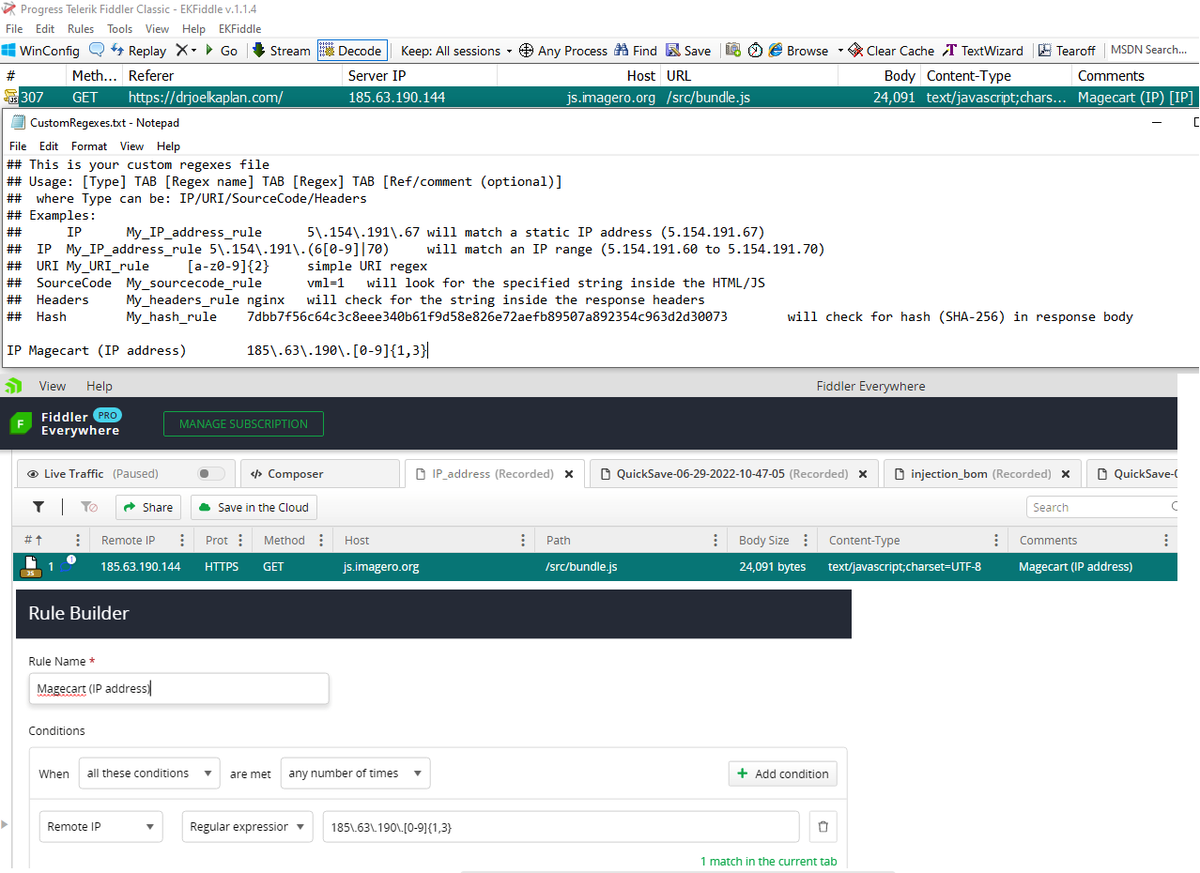Open the Browse dropdown arrow
Screen dimensions: 1200x873
[838, 50]
